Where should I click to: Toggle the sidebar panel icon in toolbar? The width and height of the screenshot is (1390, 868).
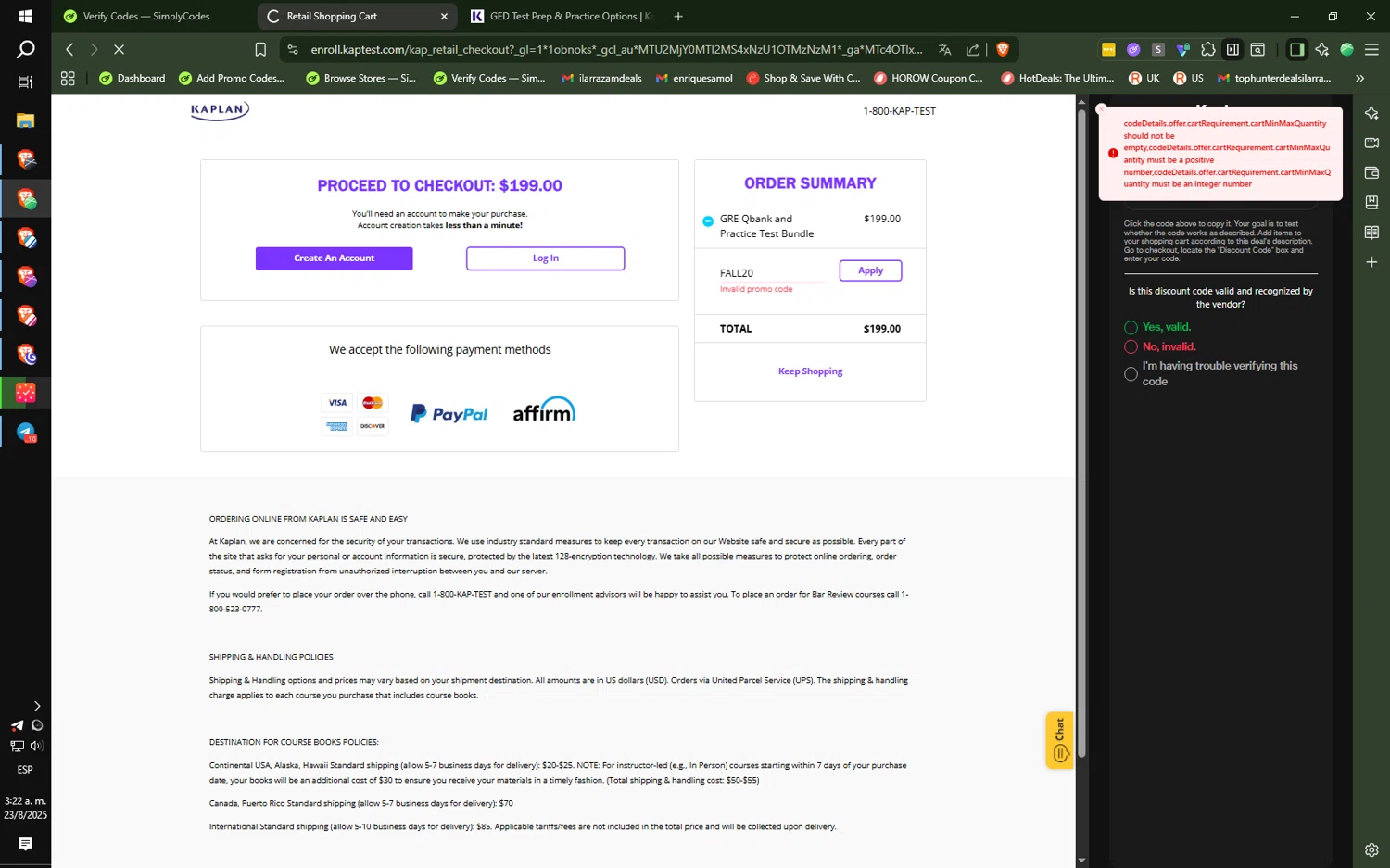[x=1232, y=49]
